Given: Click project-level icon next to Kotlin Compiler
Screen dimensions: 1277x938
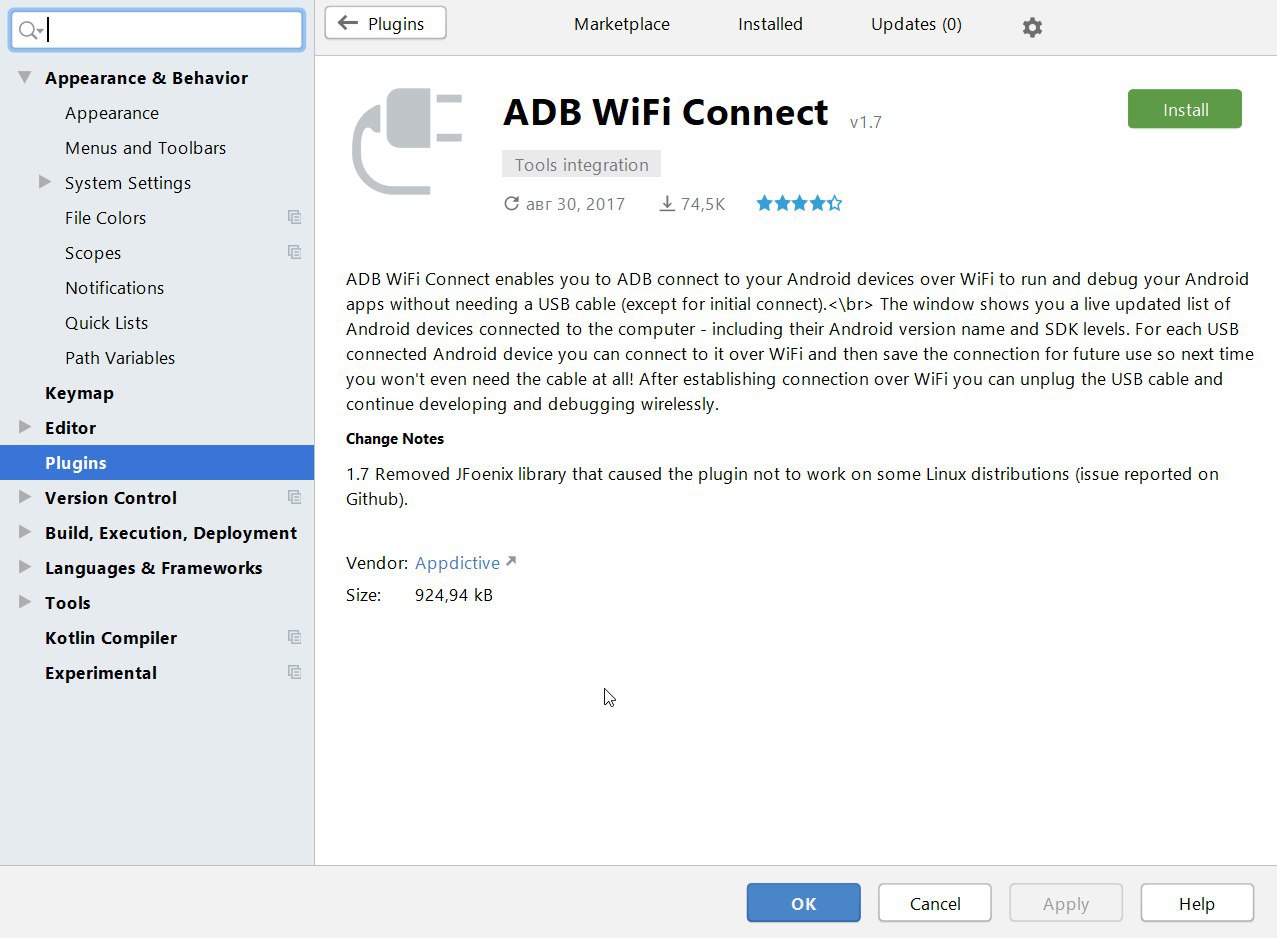Looking at the screenshot, I should (294, 637).
